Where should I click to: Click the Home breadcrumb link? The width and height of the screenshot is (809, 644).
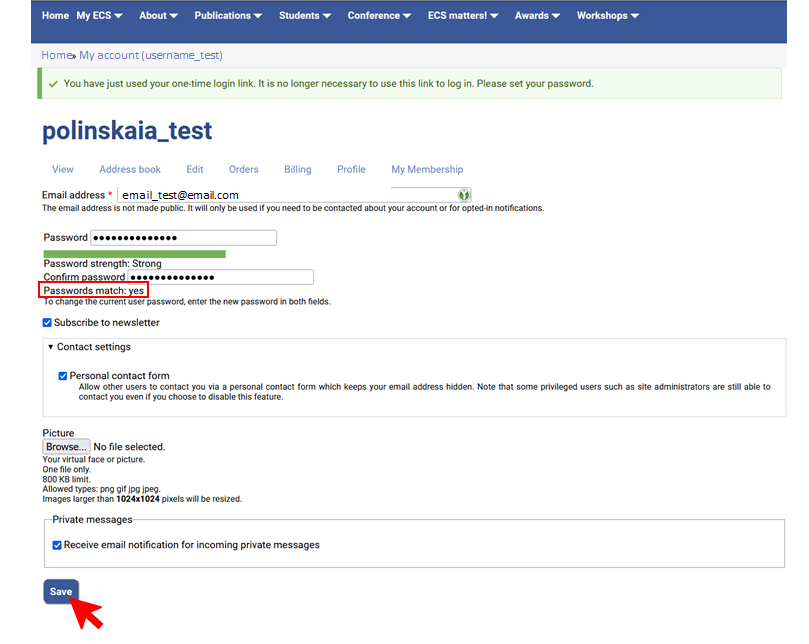tap(56, 55)
